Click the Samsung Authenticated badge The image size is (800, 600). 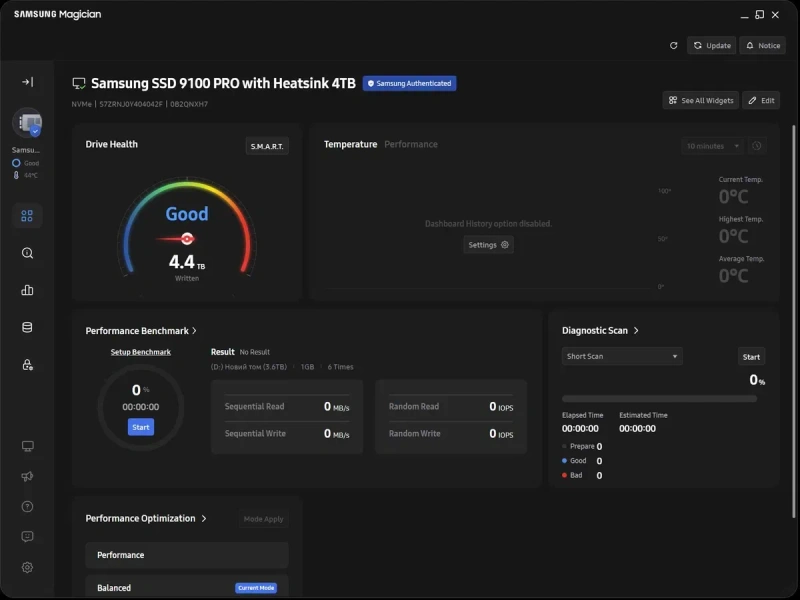(x=409, y=83)
